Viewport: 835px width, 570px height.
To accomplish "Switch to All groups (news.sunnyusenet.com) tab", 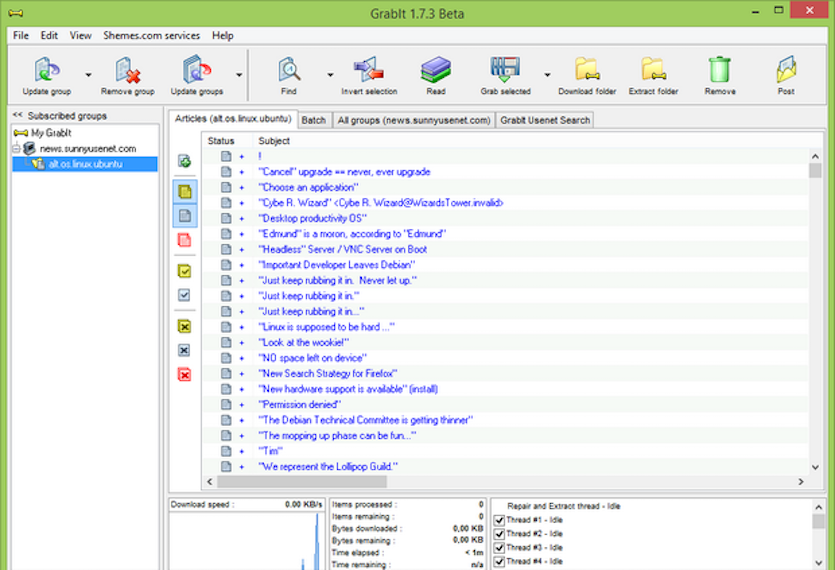I will pos(414,120).
